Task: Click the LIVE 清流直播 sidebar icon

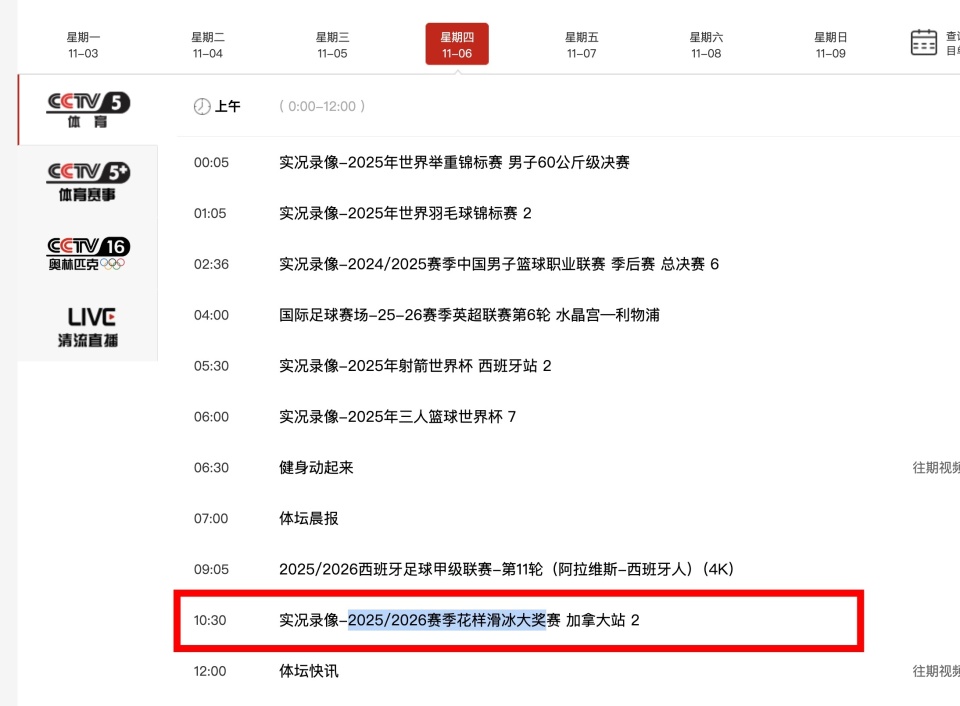Action: pos(90,325)
